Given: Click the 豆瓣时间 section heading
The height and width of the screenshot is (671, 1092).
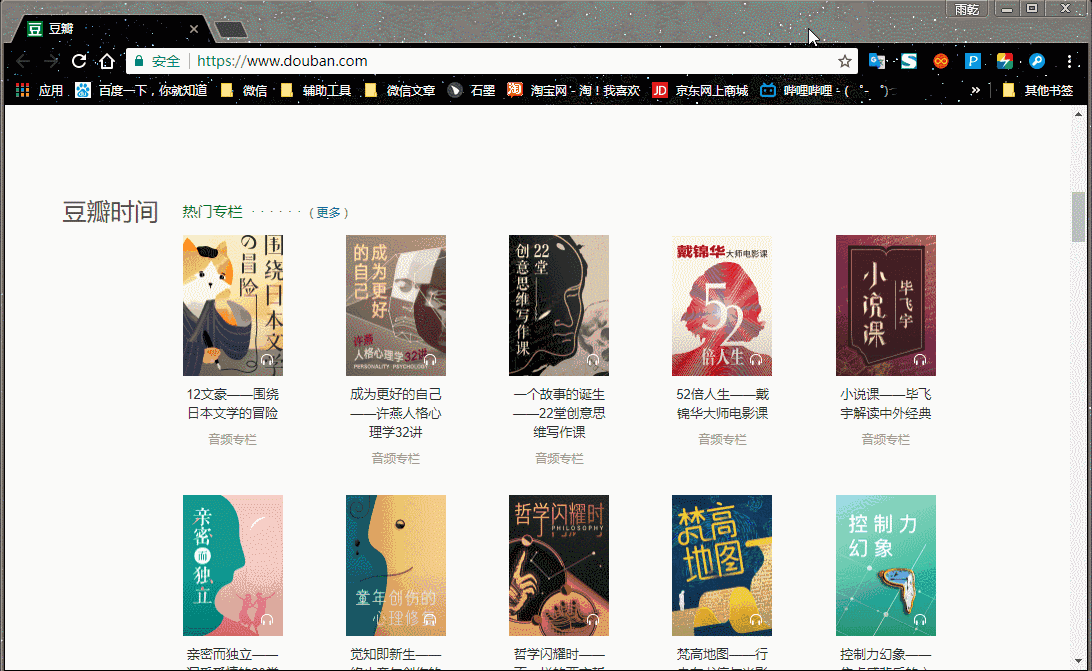Looking at the screenshot, I should tap(111, 212).
